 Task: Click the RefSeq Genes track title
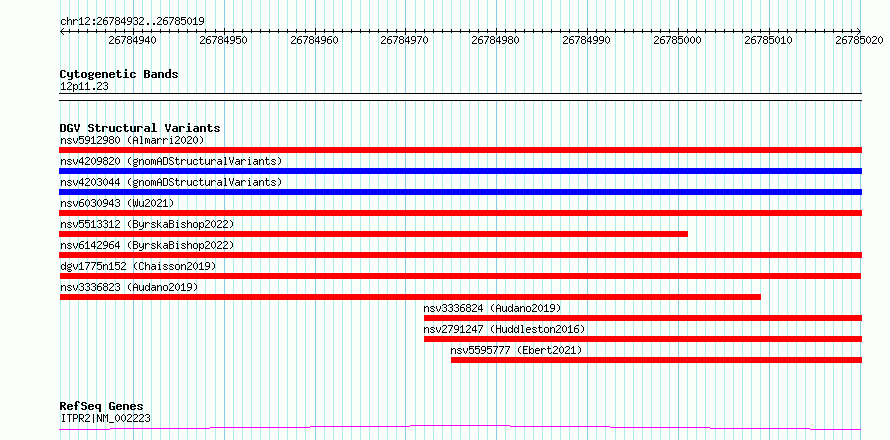click(x=102, y=407)
